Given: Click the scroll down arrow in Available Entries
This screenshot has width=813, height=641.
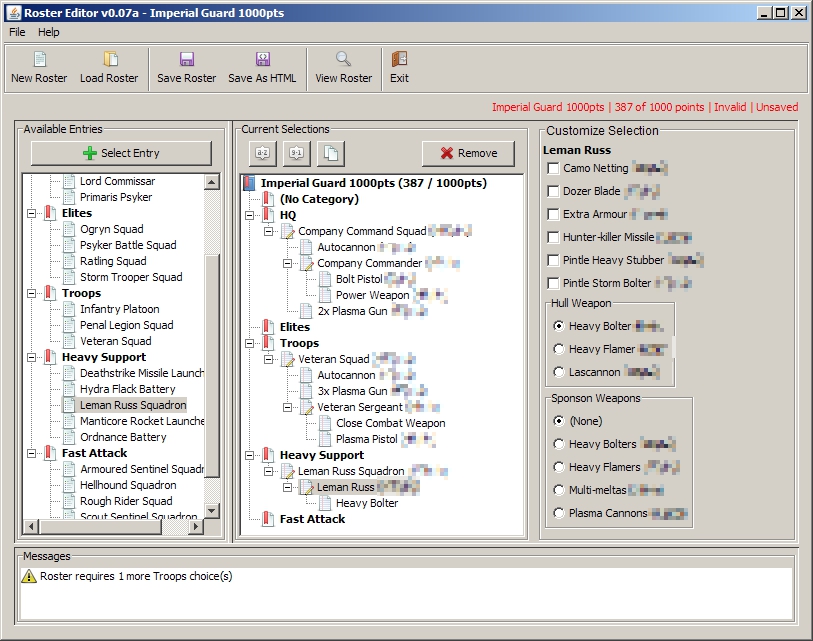Looking at the screenshot, I should pyautogui.click(x=212, y=511).
